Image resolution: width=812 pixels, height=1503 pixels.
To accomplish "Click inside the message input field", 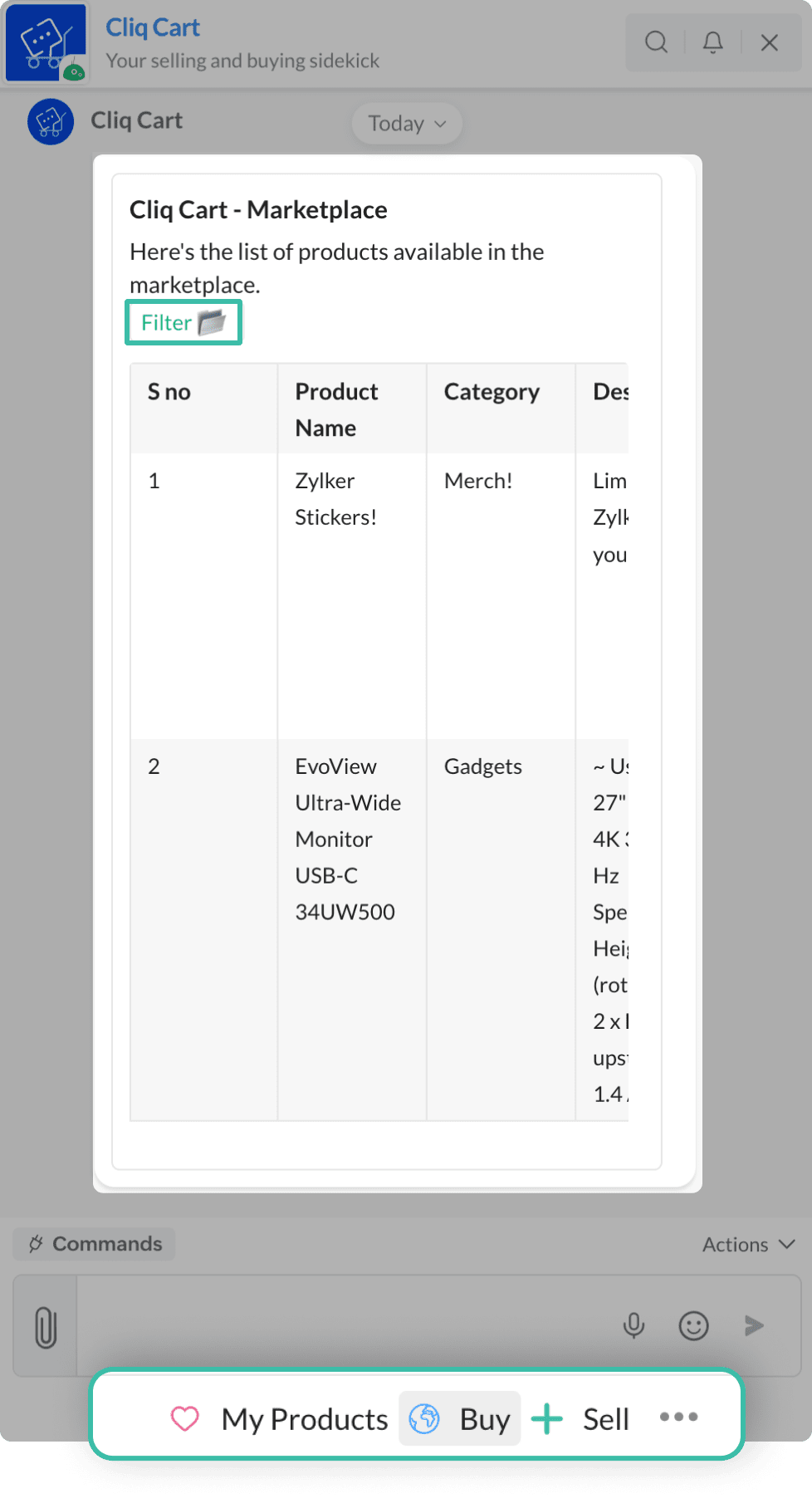I will (349, 1325).
